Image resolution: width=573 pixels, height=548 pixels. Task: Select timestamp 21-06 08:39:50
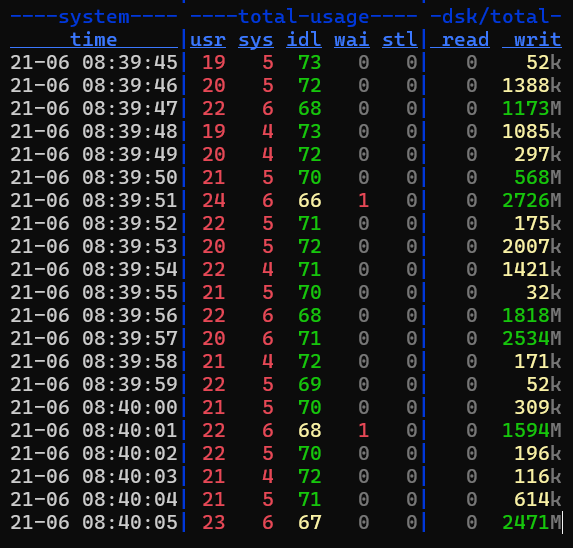click(94, 177)
